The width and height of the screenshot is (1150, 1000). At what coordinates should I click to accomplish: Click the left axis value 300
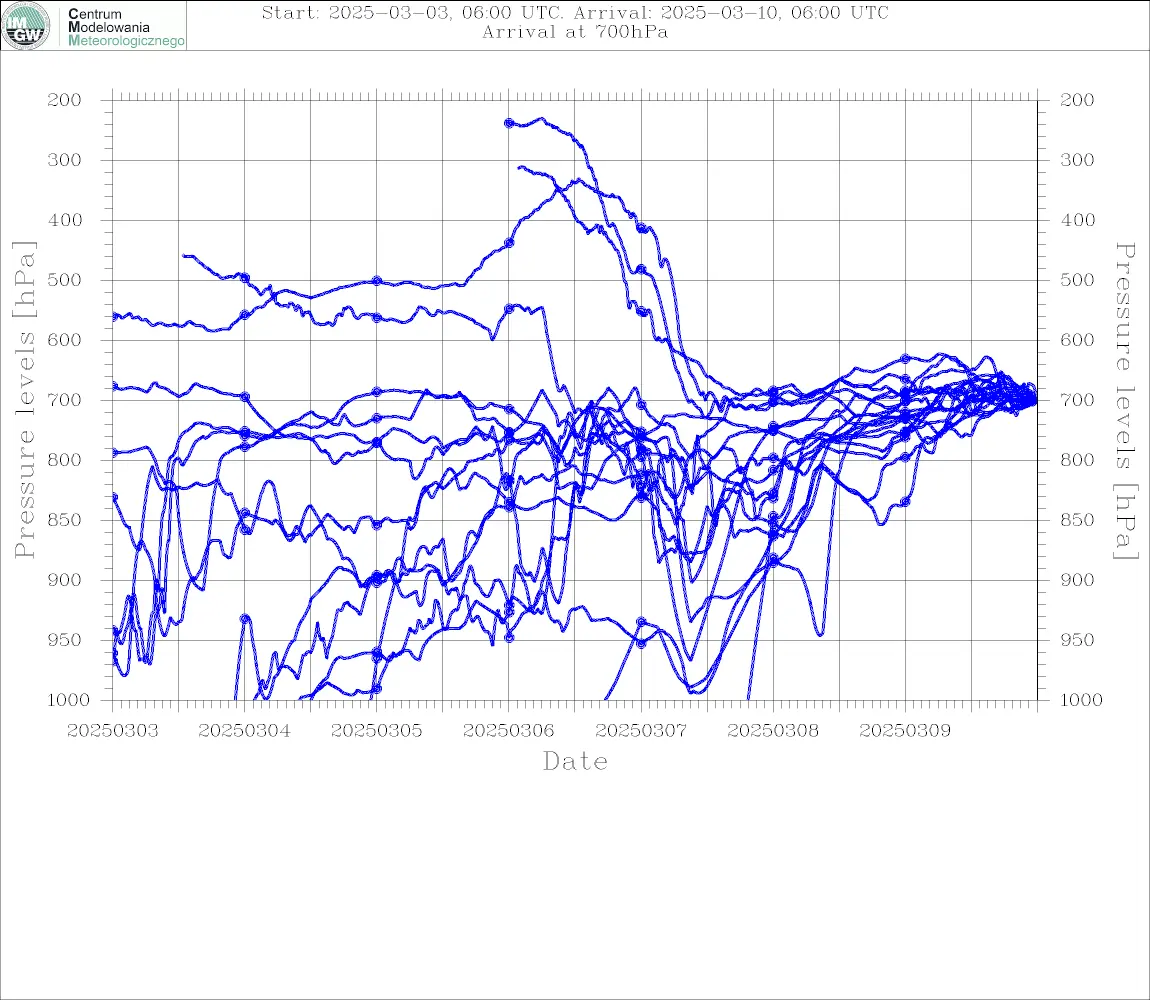tap(65, 160)
